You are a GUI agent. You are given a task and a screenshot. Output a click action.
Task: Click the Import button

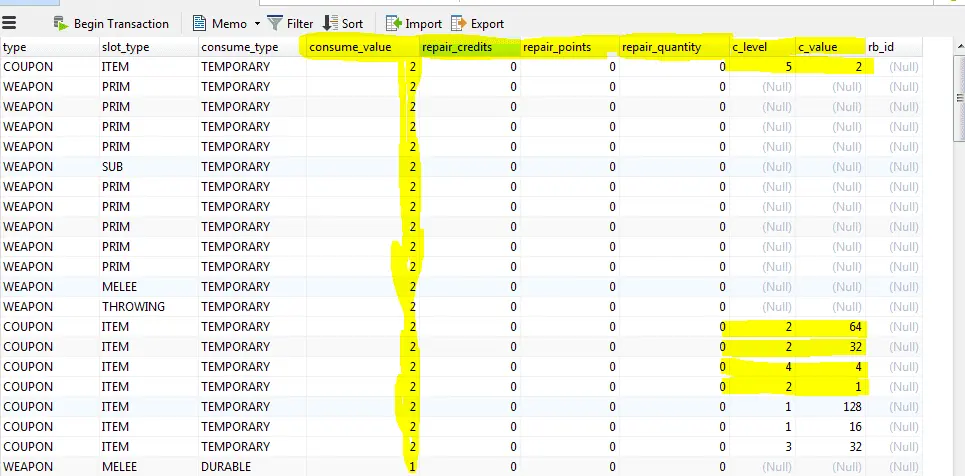click(x=414, y=24)
